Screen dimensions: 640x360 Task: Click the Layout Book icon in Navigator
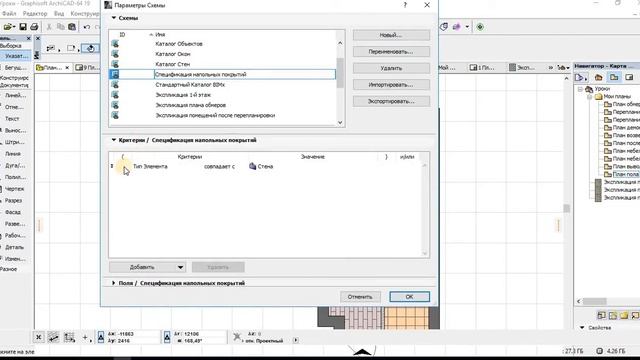point(629,77)
